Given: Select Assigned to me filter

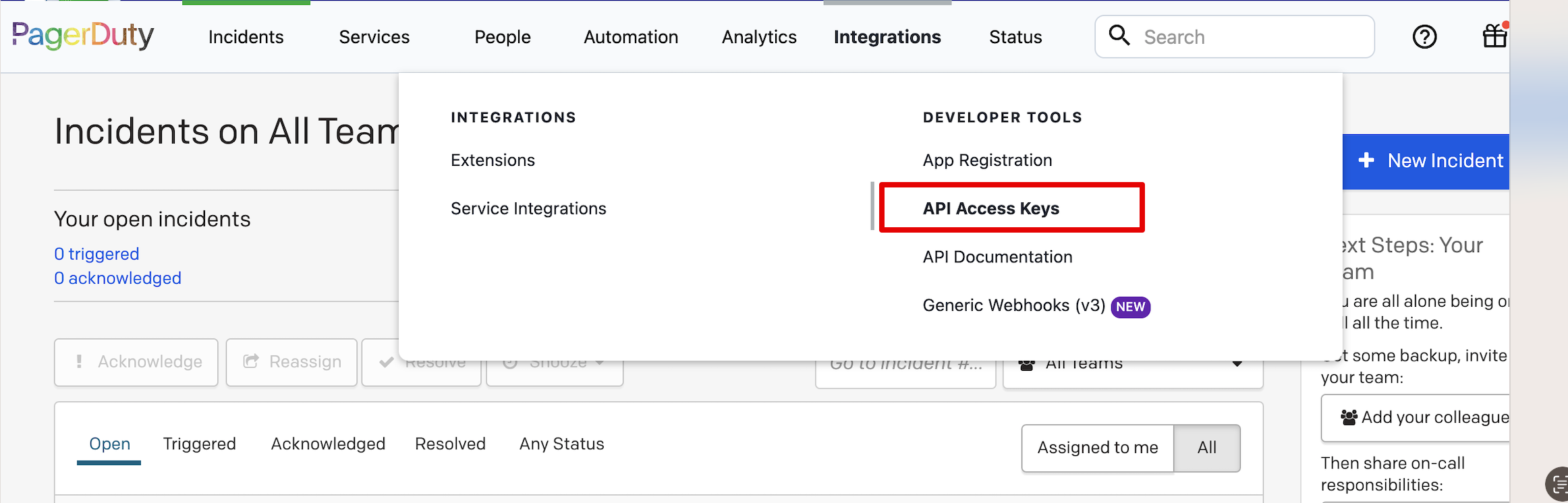Looking at the screenshot, I should click(x=1097, y=448).
